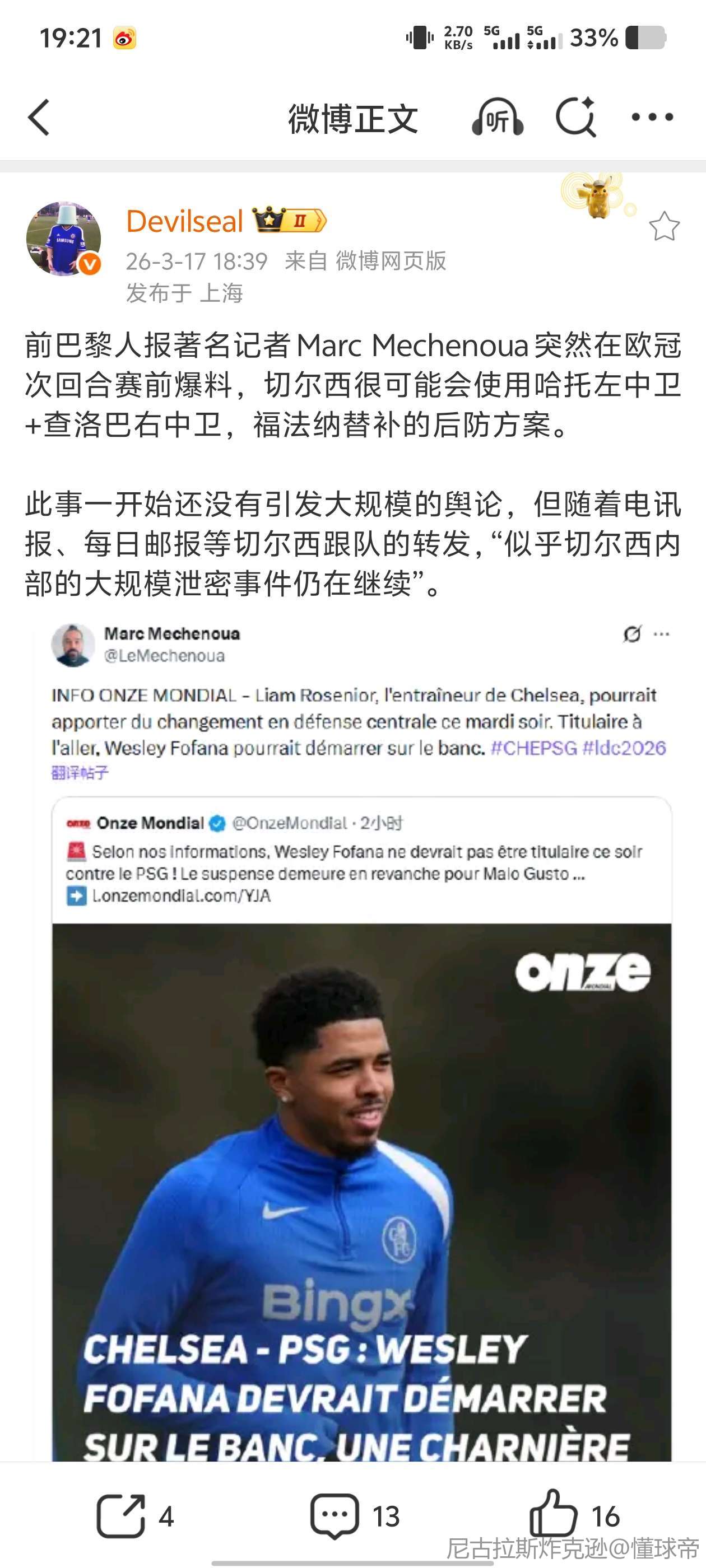Image resolution: width=706 pixels, height=1568 pixels.
Task: Tap Weibo notification icon in status bar
Action: [124, 38]
